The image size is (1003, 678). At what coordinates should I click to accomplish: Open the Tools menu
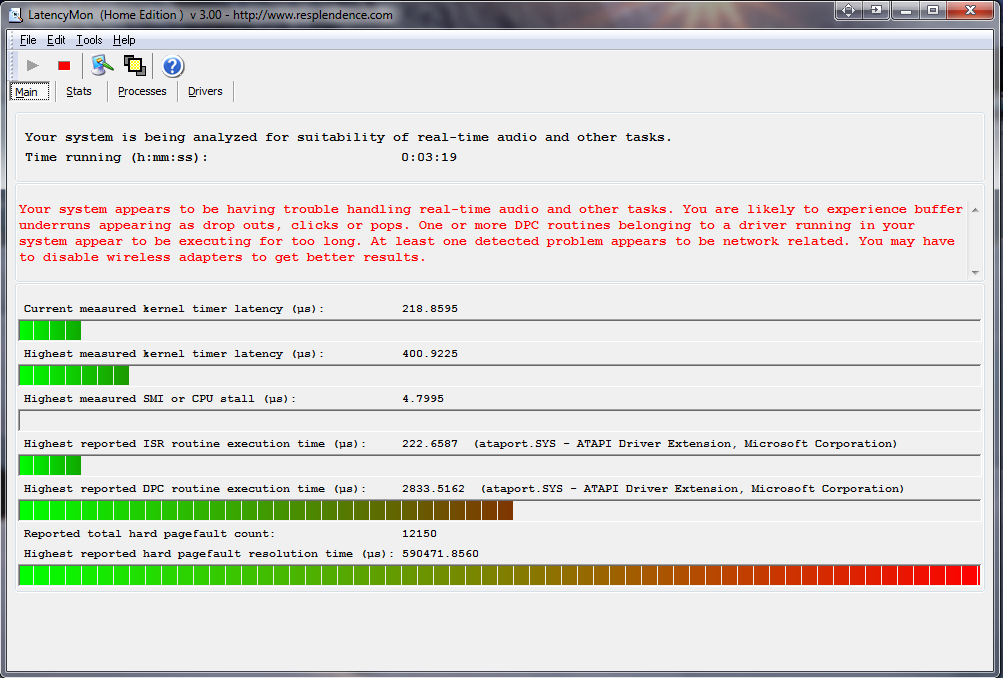point(89,40)
